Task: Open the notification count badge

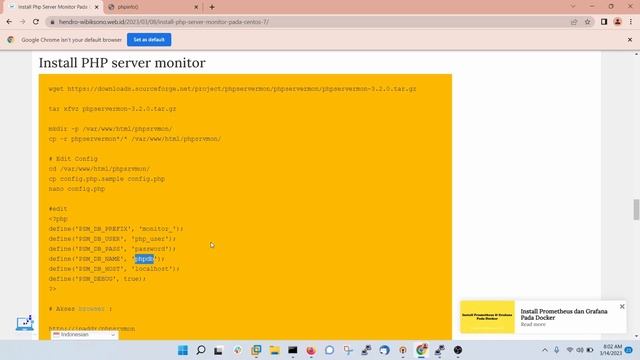Action: point(629,350)
